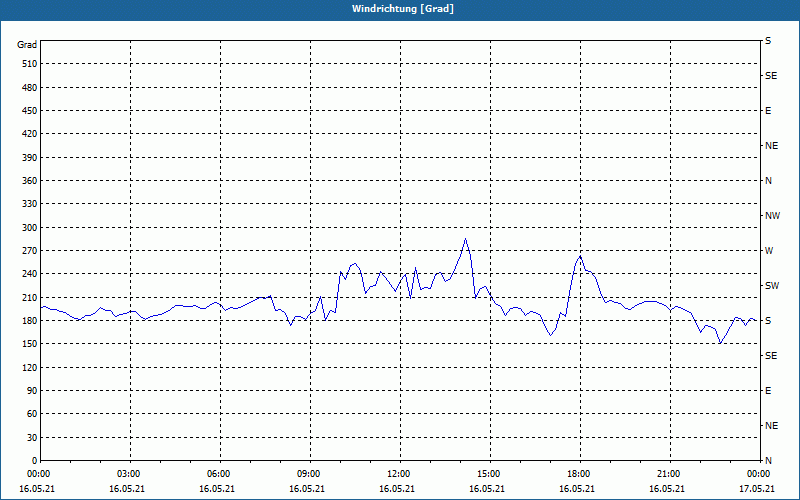
Task: Select the 480 y-axis value
Action: click(30, 88)
